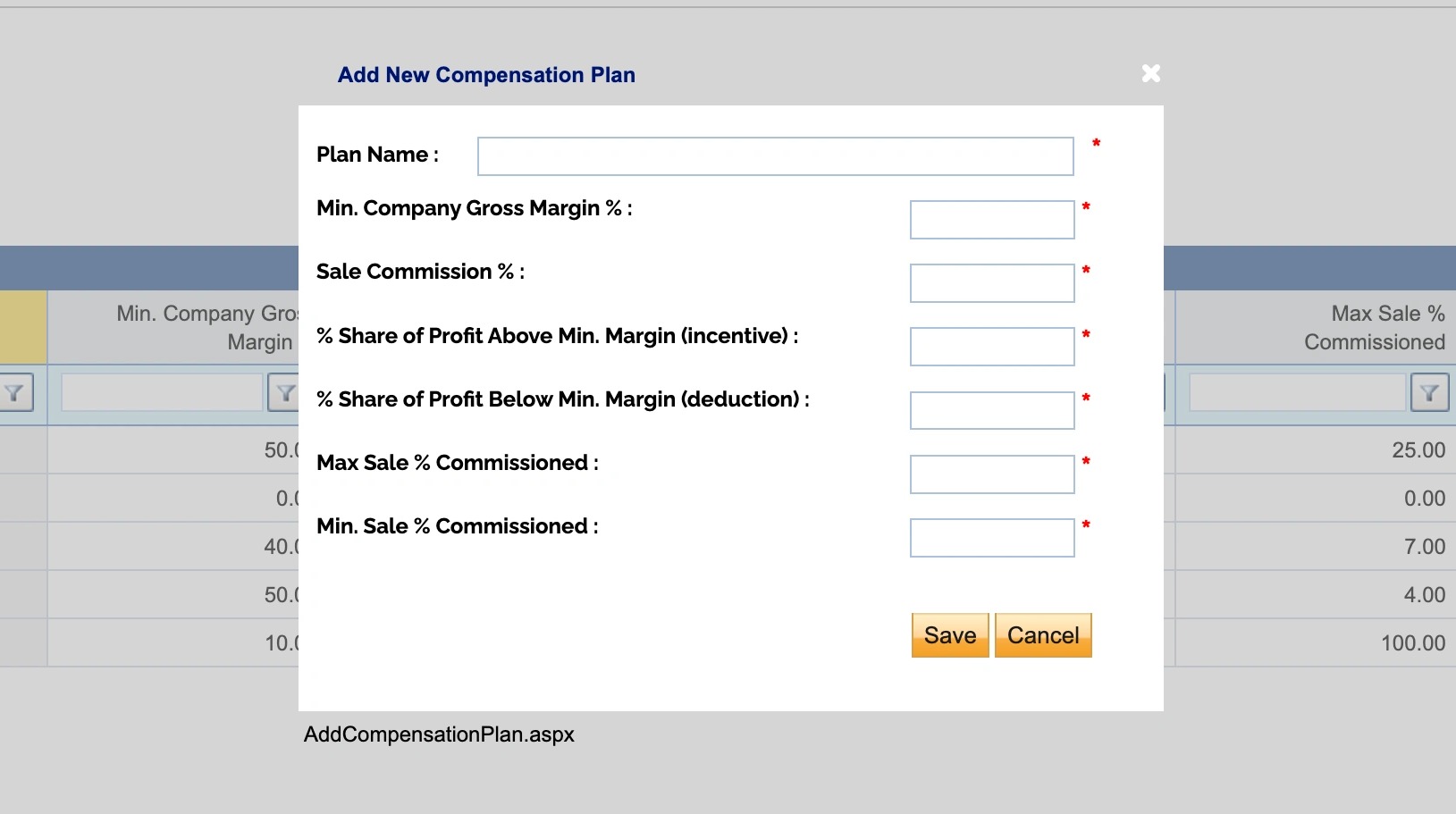The image size is (1456, 814).
Task: Click into Sale Commission % input
Action: [992, 283]
